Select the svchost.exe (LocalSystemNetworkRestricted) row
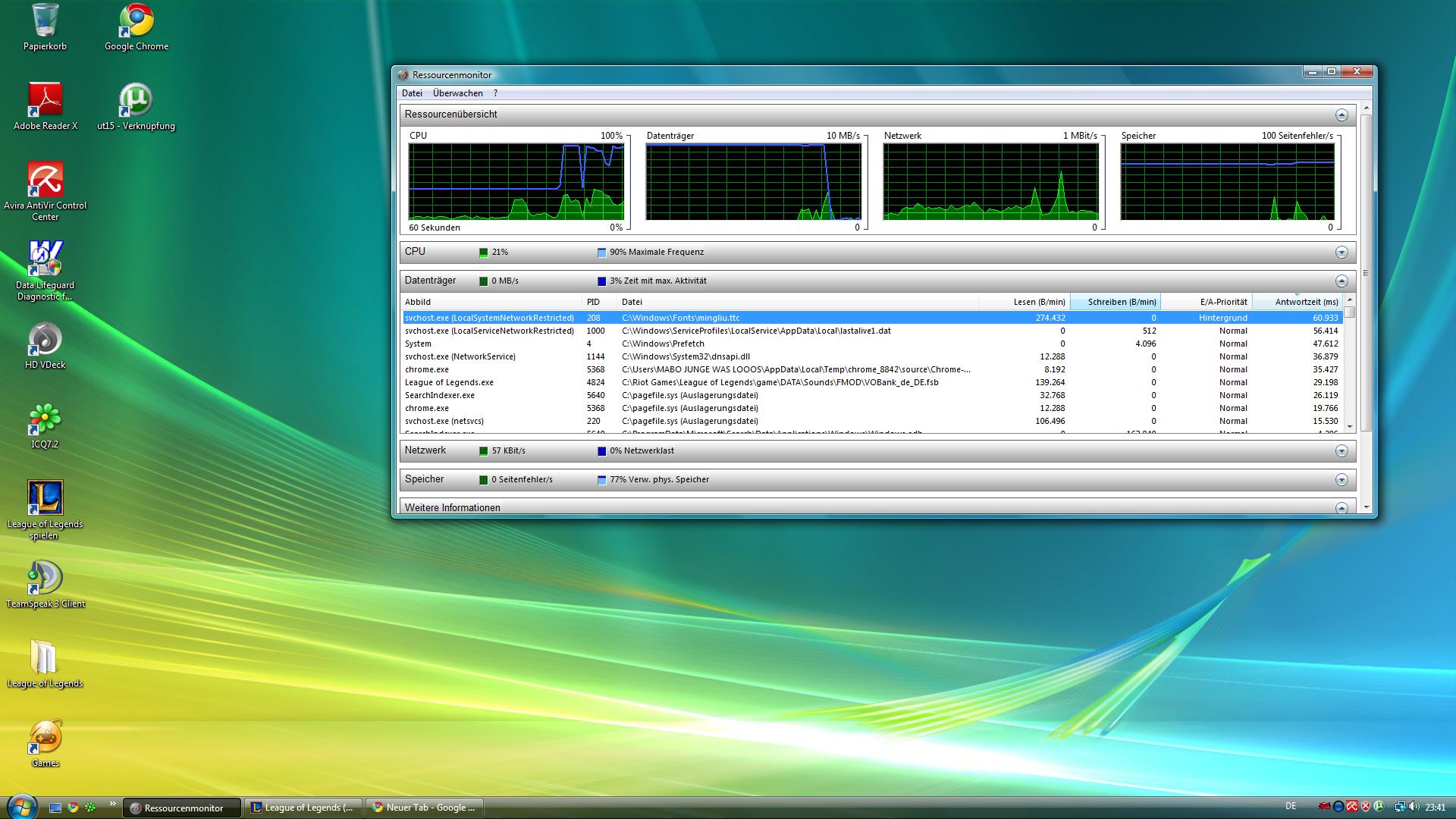The height and width of the screenshot is (819, 1456). (872, 318)
